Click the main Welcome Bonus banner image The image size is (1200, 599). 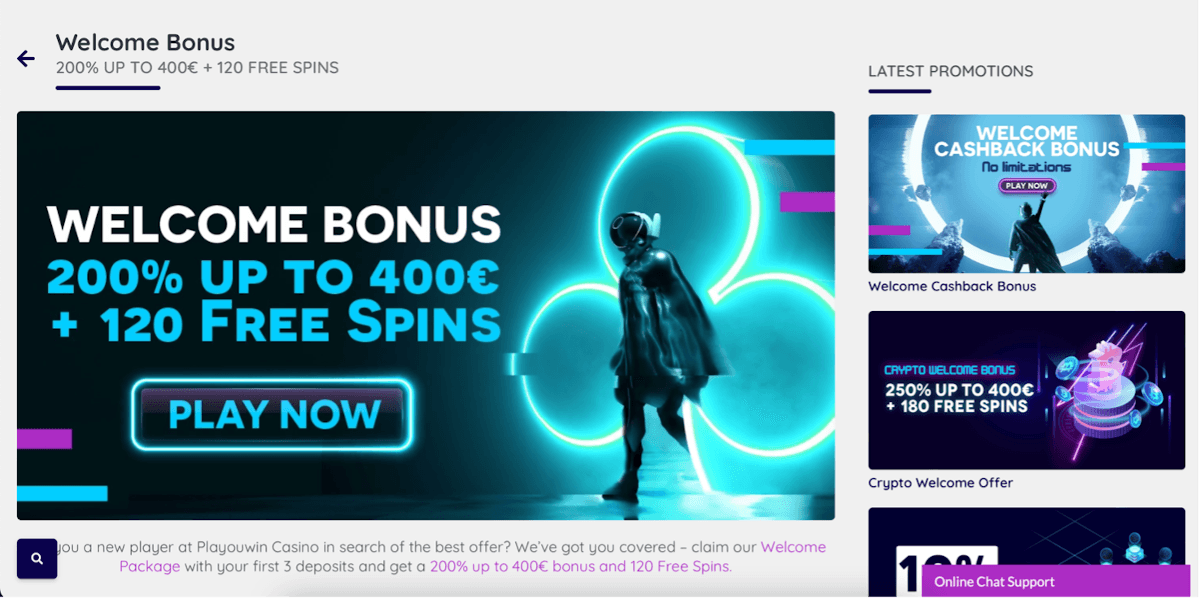tap(426, 315)
